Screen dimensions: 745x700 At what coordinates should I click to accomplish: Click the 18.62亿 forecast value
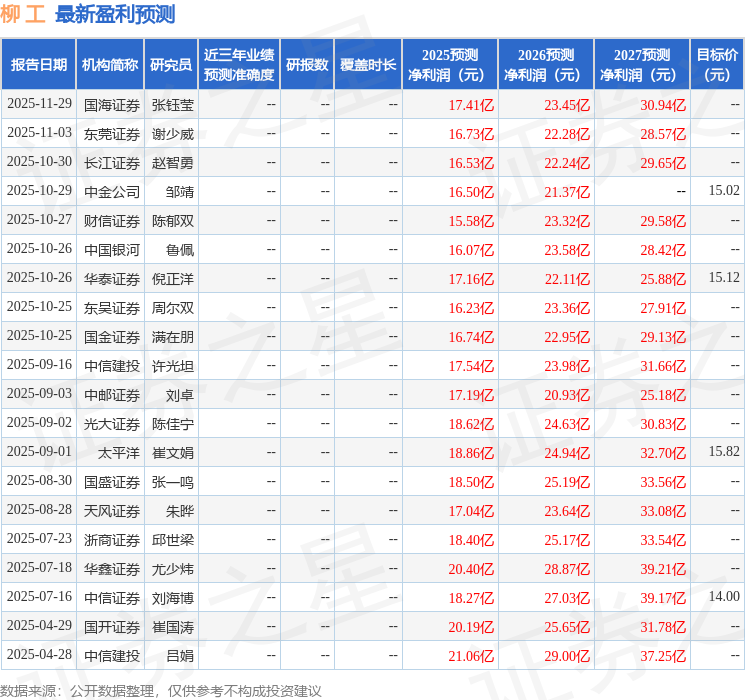[x=471, y=424]
